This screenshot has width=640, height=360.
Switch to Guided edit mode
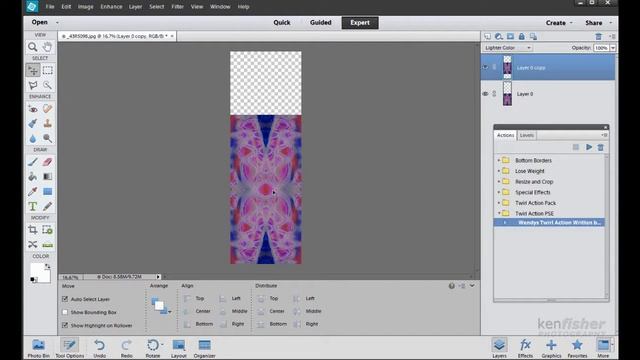tap(320, 22)
